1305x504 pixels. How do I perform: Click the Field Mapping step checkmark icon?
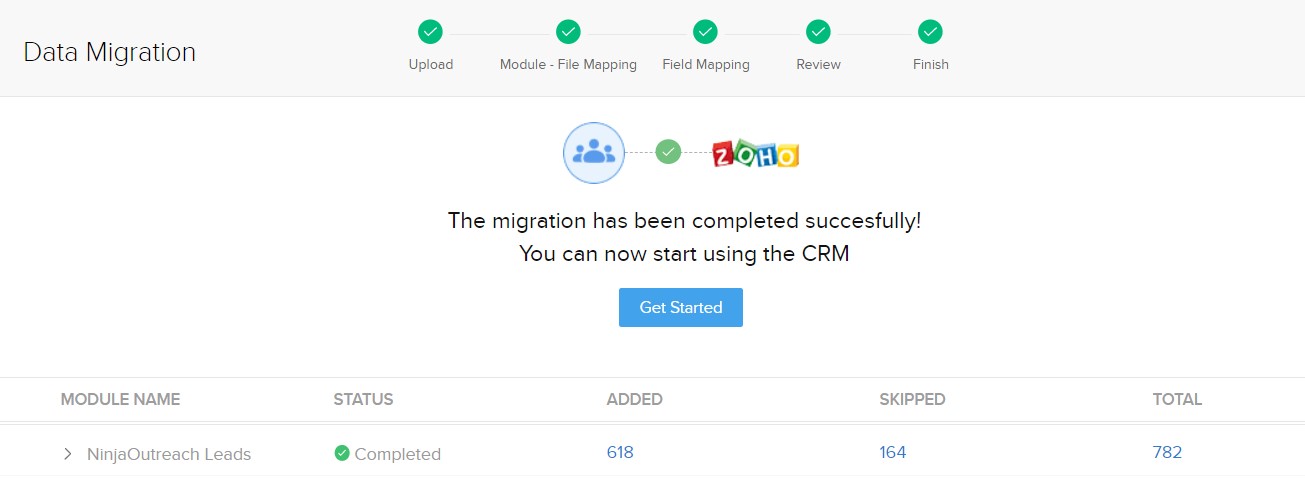coord(705,32)
